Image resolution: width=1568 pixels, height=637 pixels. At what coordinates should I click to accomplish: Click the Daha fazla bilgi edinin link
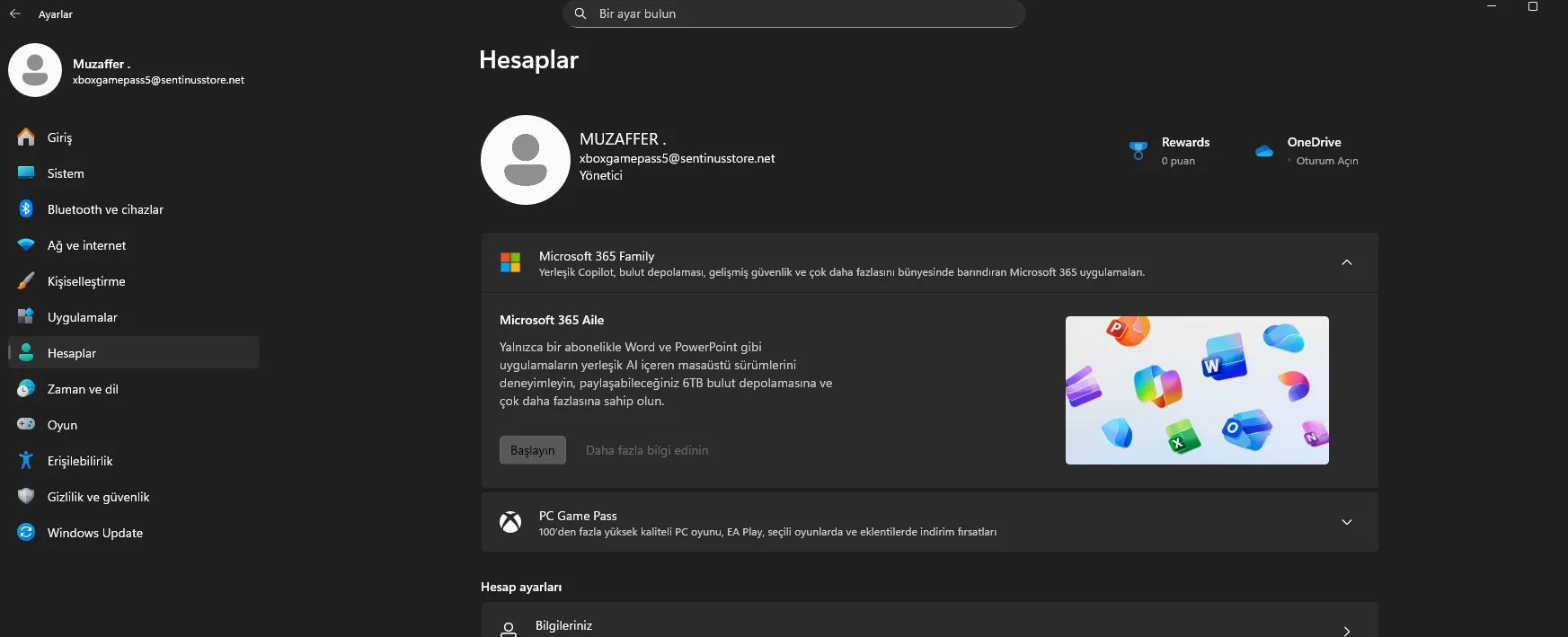pyautogui.click(x=647, y=450)
